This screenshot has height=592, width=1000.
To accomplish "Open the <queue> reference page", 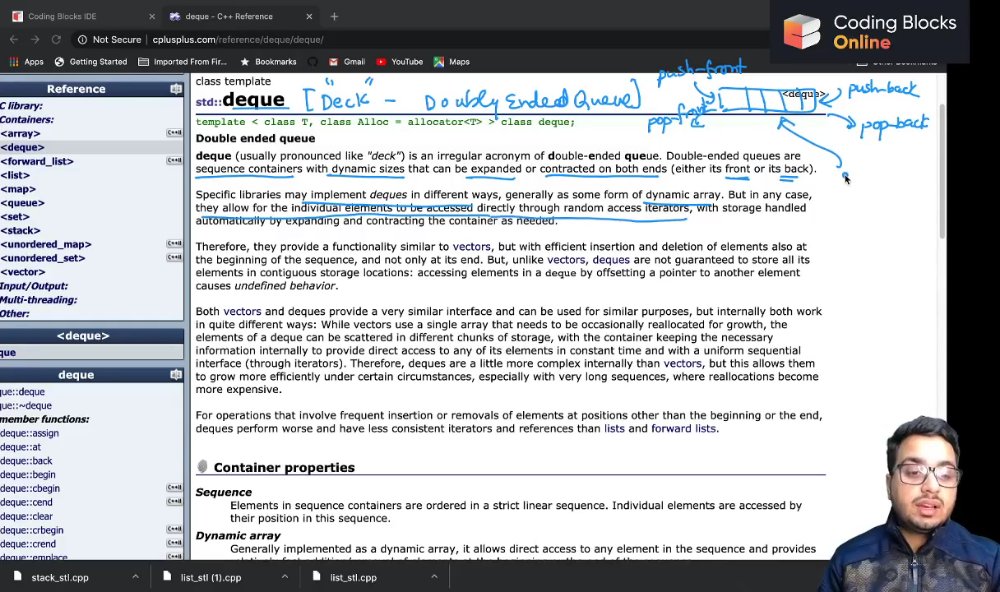I will (x=22, y=203).
